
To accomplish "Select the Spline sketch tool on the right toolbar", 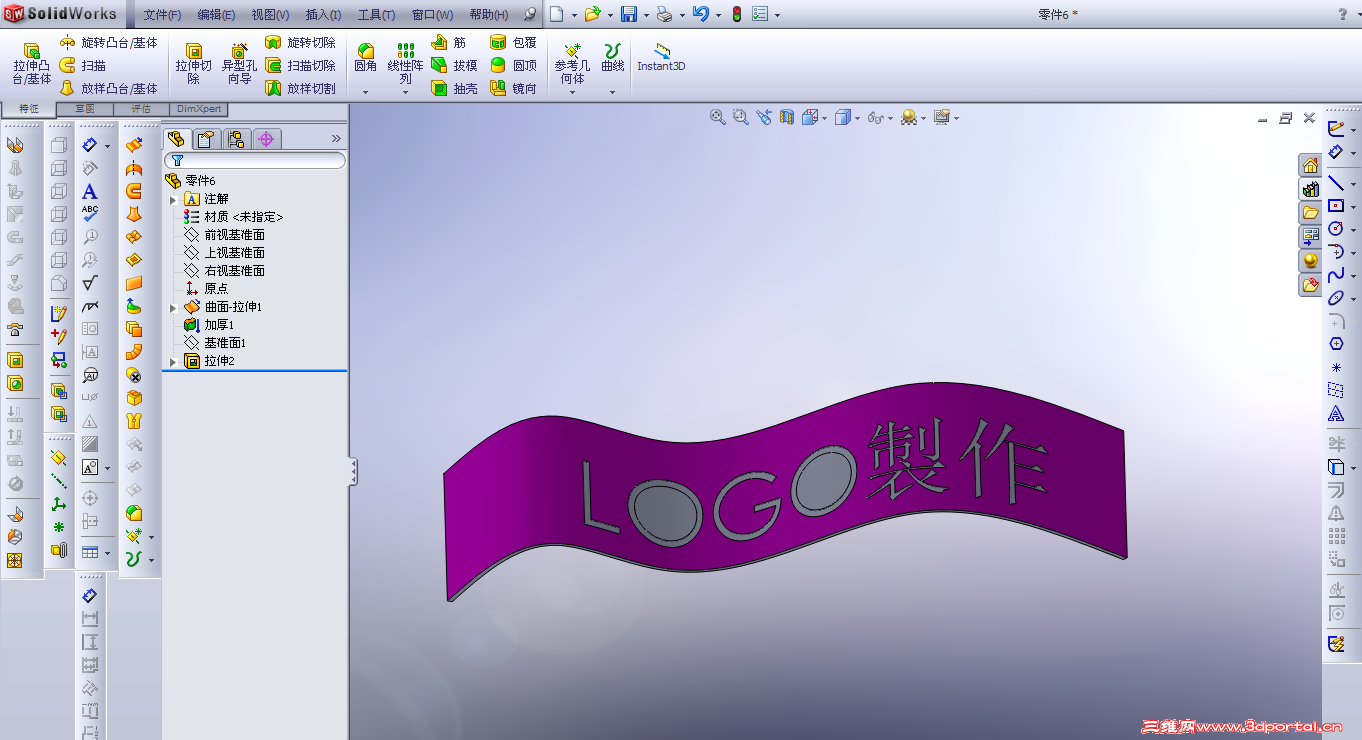I will click(x=1336, y=275).
